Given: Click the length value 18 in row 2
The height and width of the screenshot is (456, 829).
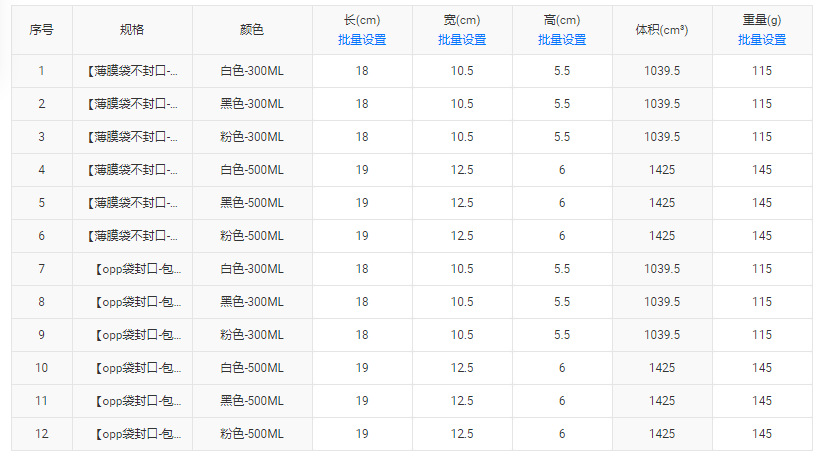Looking at the screenshot, I should [362, 104].
